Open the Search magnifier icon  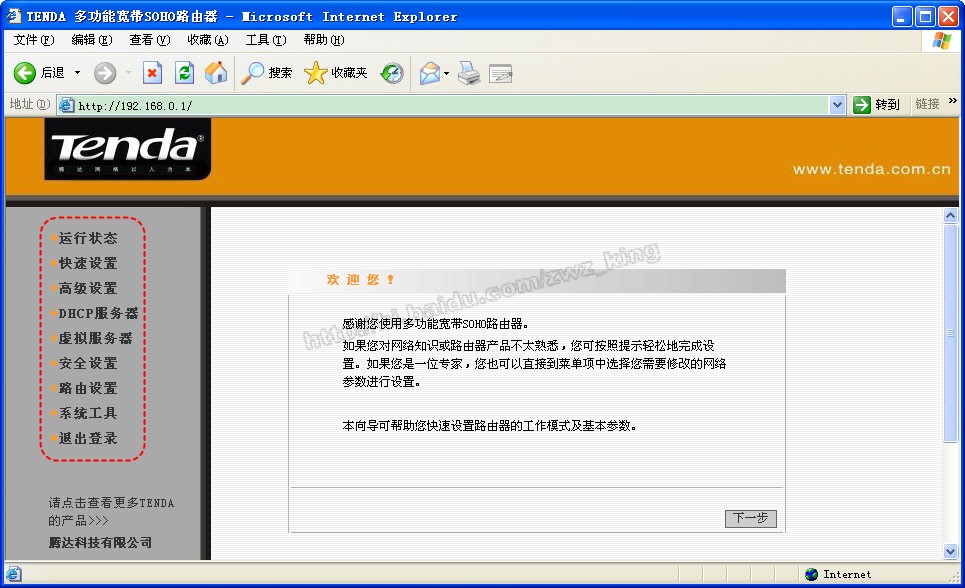[254, 73]
